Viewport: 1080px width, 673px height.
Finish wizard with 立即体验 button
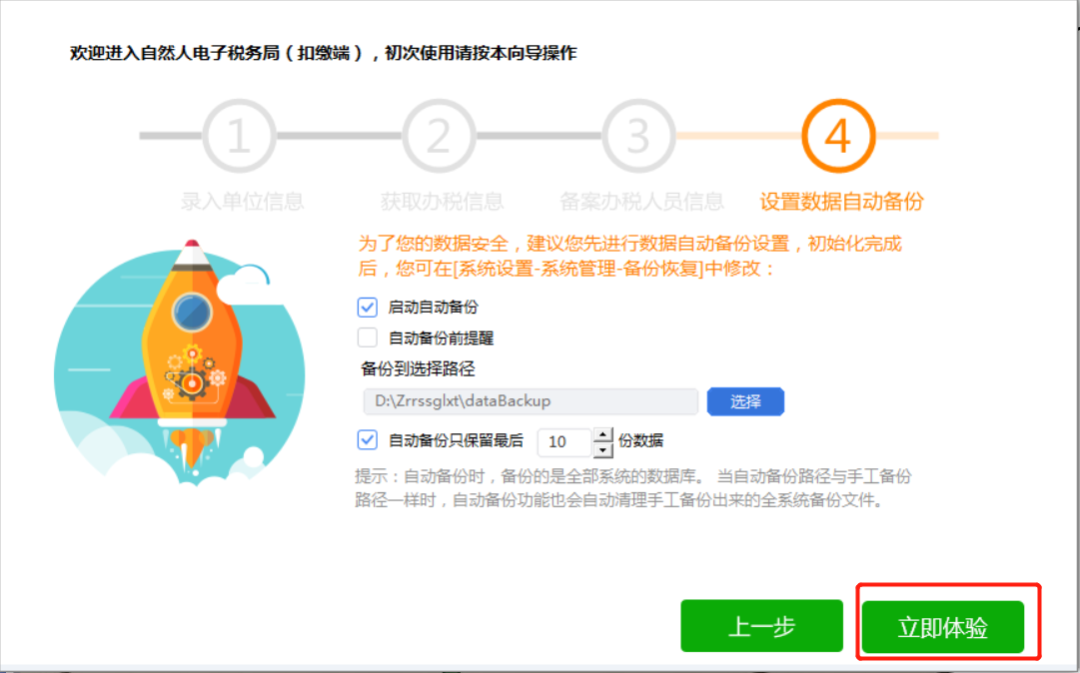(x=943, y=627)
